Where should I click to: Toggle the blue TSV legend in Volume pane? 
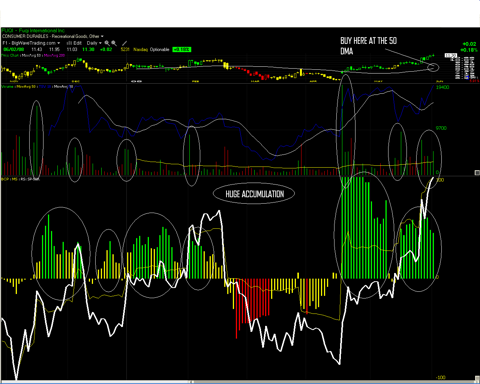point(45,87)
